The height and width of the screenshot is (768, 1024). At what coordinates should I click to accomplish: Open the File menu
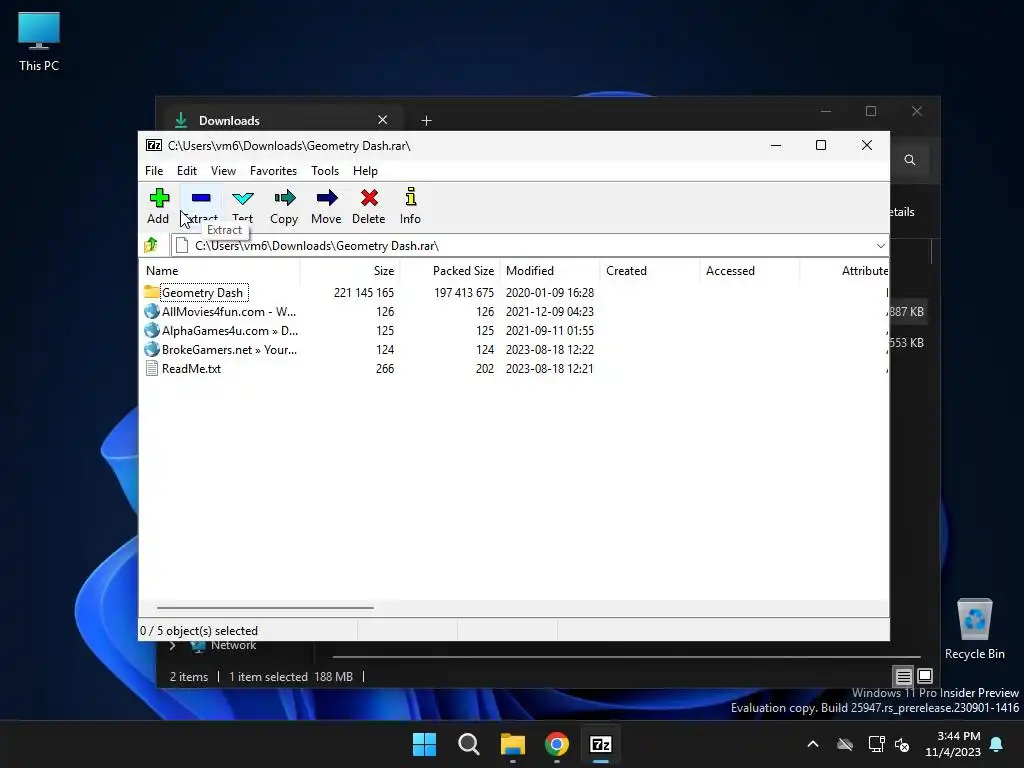point(154,170)
